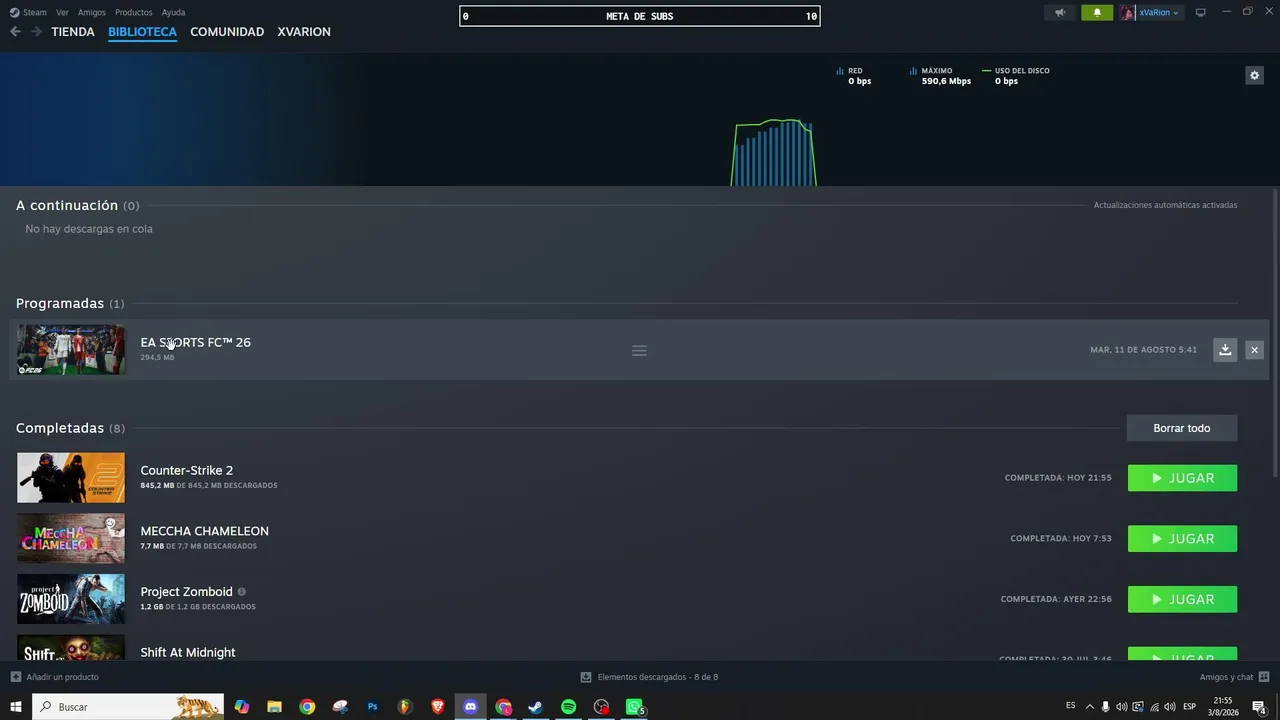Open the Windows Start menu
Viewport: 1280px width, 720px height.
[x=15, y=707]
